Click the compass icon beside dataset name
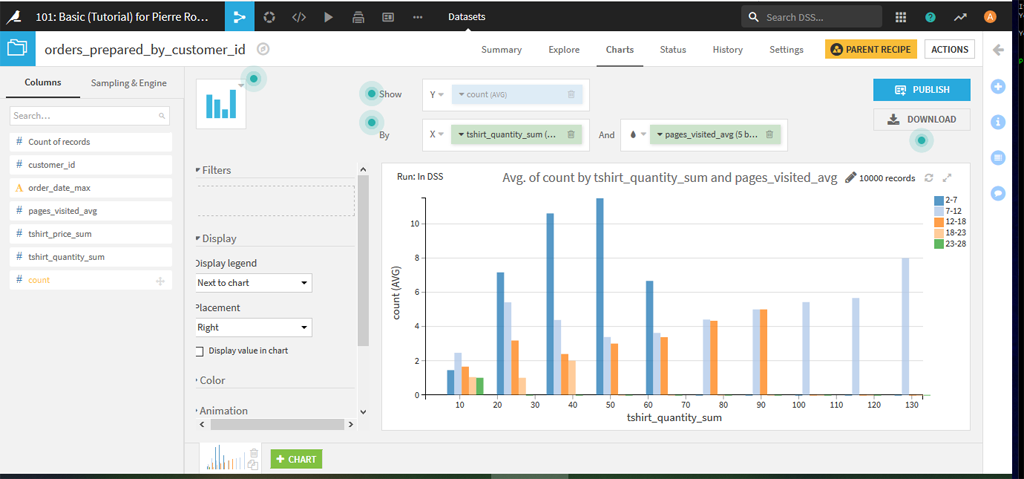The height and width of the screenshot is (479, 1024). click(x=263, y=49)
